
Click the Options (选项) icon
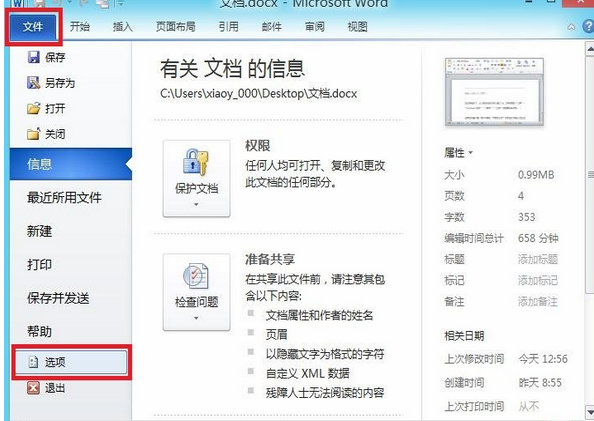pyautogui.click(x=33, y=362)
